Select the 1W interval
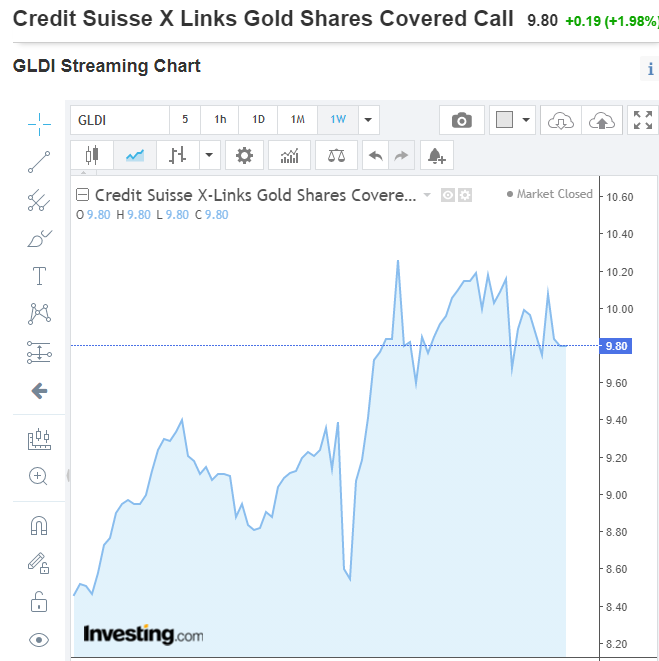The width and height of the screenshot is (659, 661). point(338,120)
